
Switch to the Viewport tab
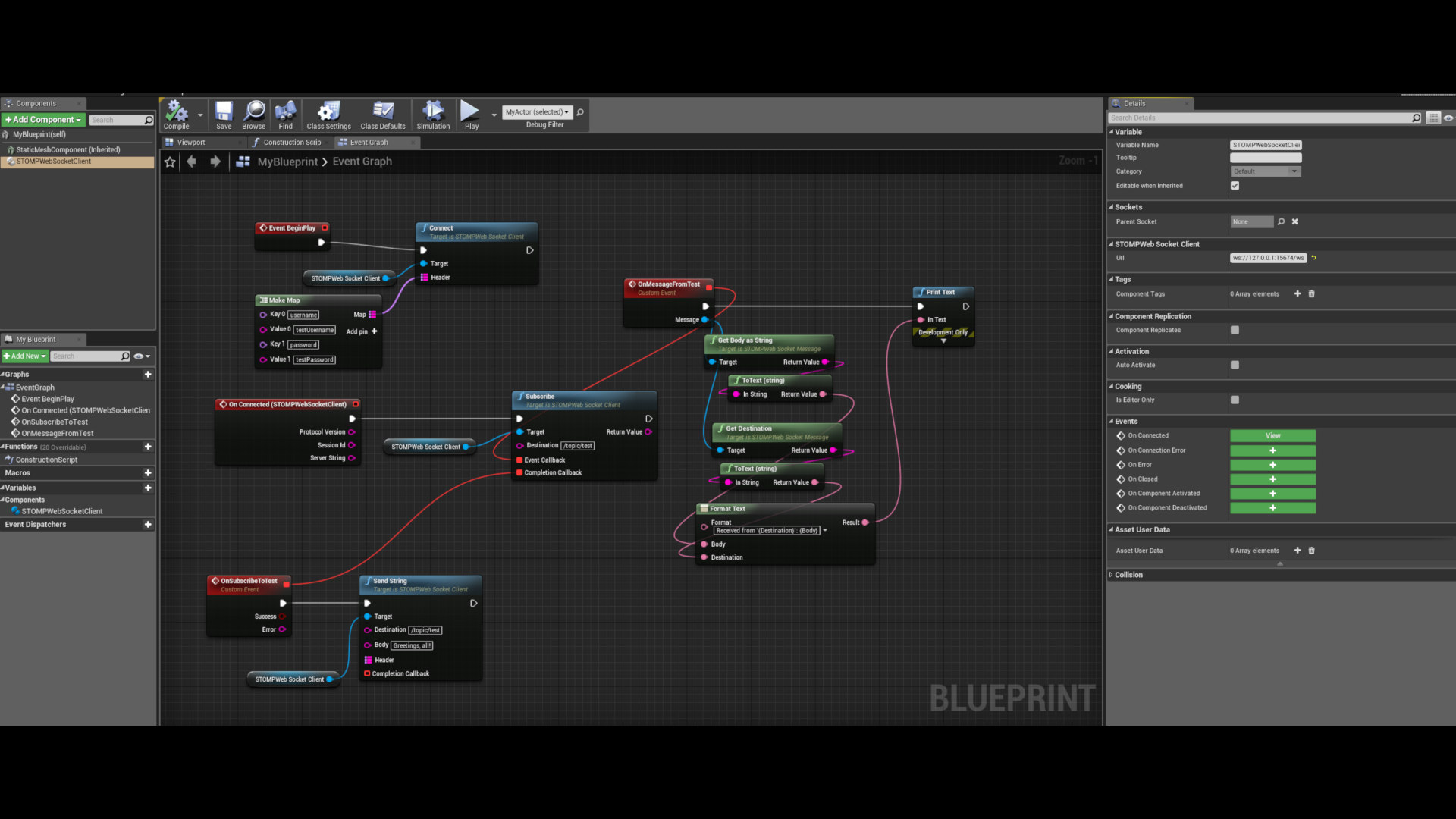(x=191, y=143)
